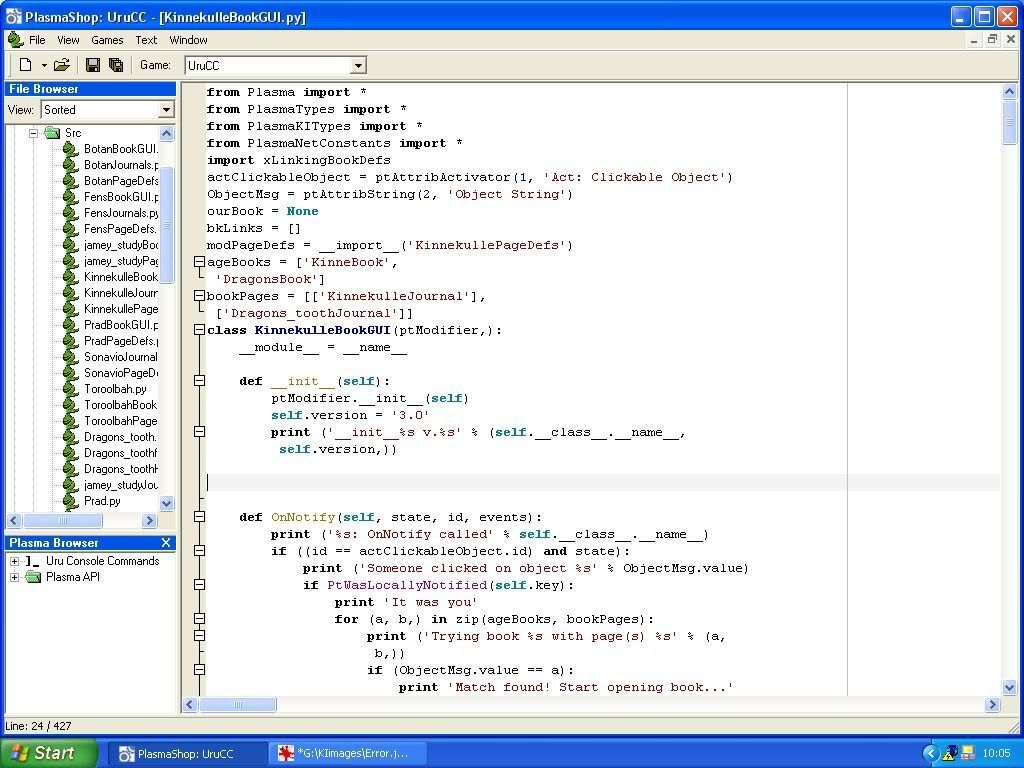Select FensBookGUI.py file icon

(x=71, y=197)
